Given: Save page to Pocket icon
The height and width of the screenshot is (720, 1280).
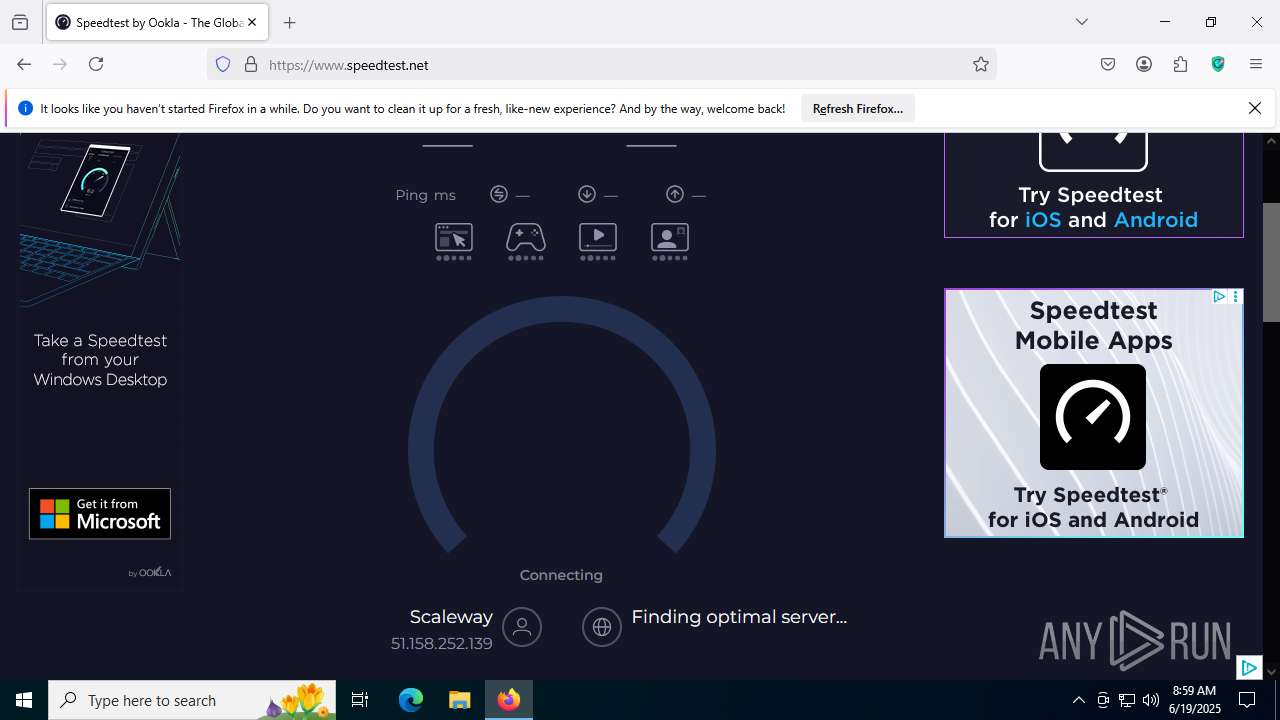Looking at the screenshot, I should tap(1108, 64).
